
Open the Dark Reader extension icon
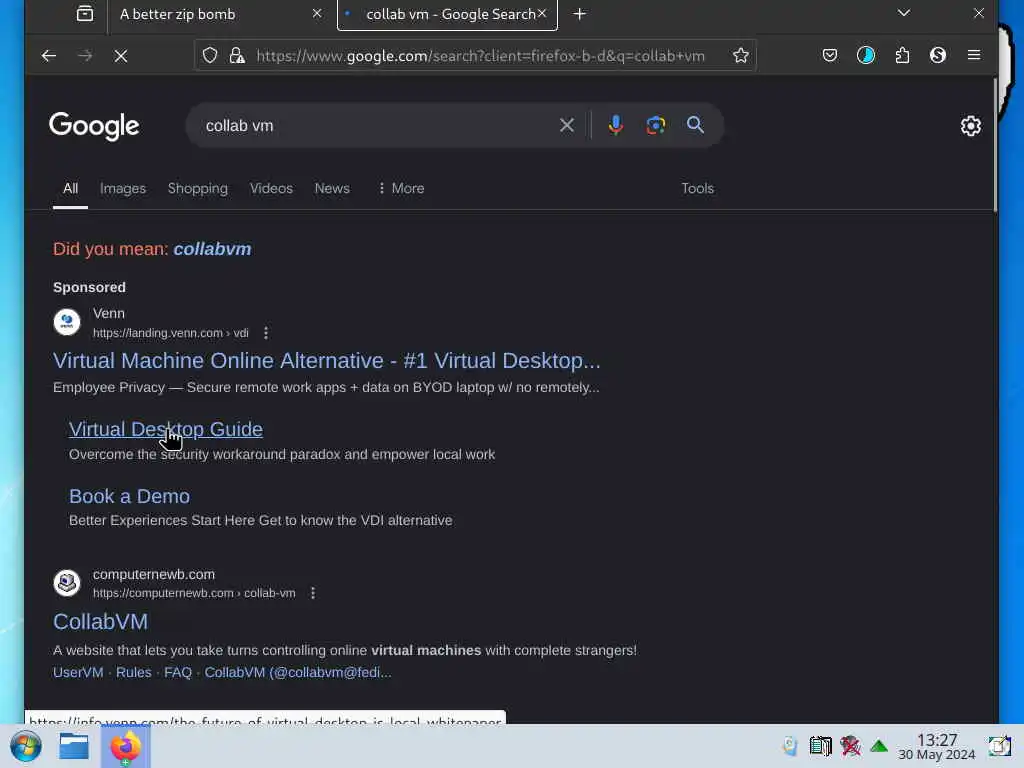865,56
